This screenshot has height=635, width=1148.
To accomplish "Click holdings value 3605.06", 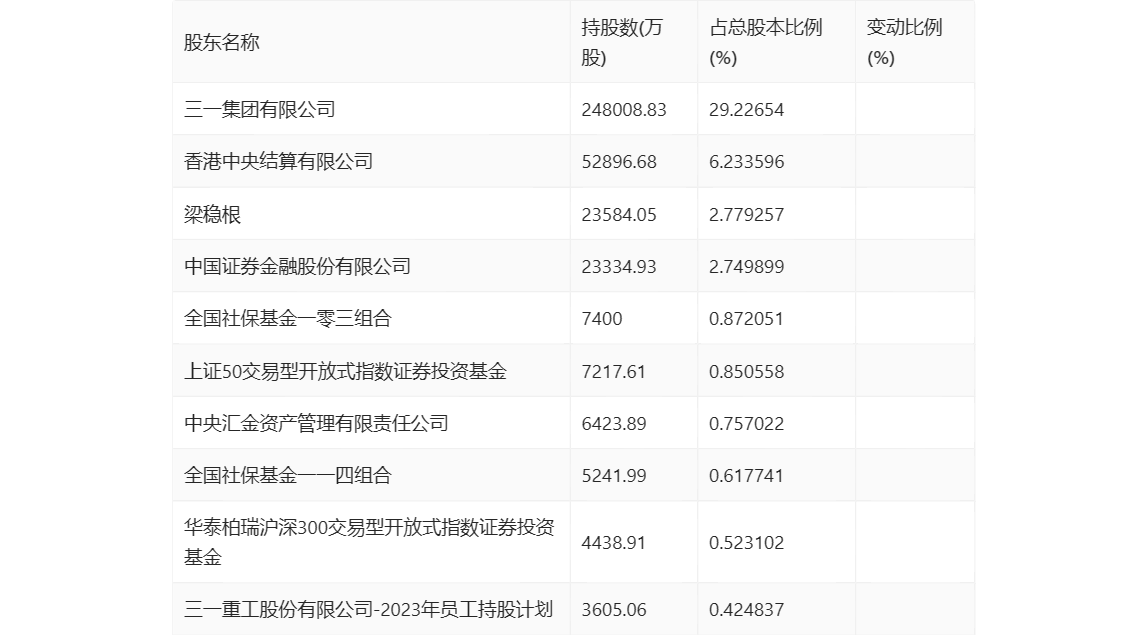I will click(x=614, y=609).
